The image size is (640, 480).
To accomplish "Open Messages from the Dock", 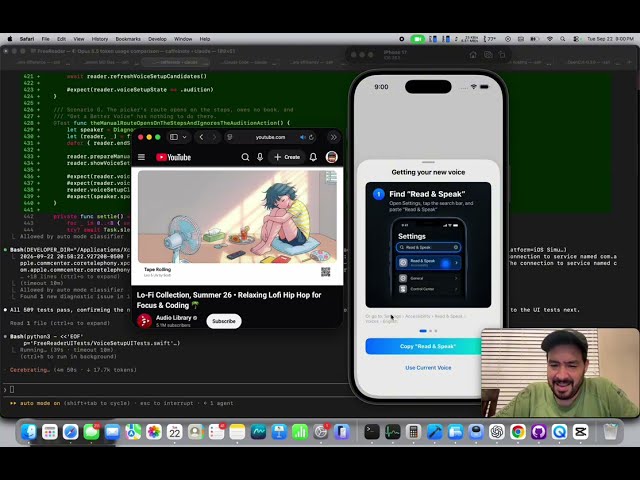I will tap(91, 432).
